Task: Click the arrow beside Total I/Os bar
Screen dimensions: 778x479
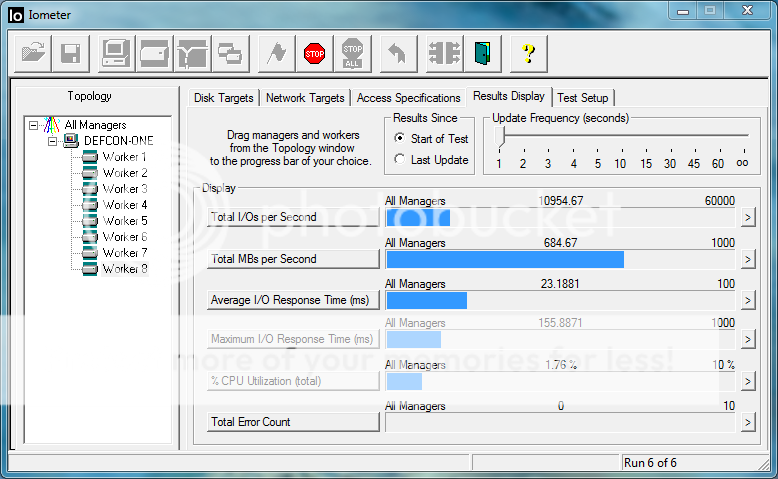Action: tap(746, 218)
